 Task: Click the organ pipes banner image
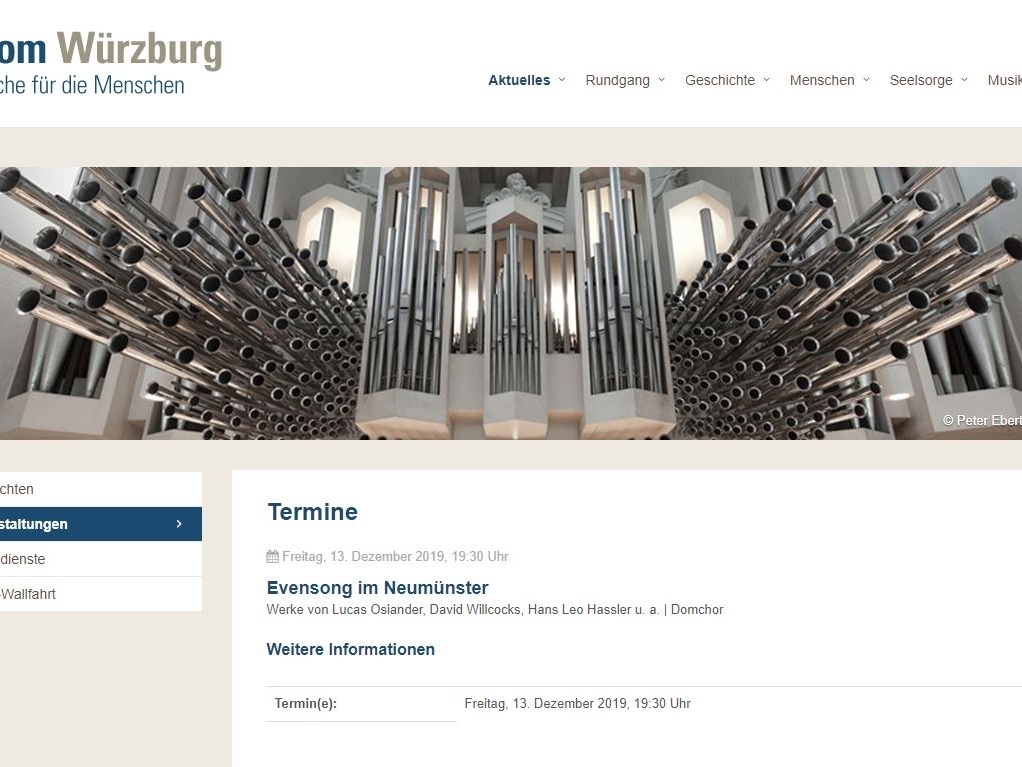point(511,303)
